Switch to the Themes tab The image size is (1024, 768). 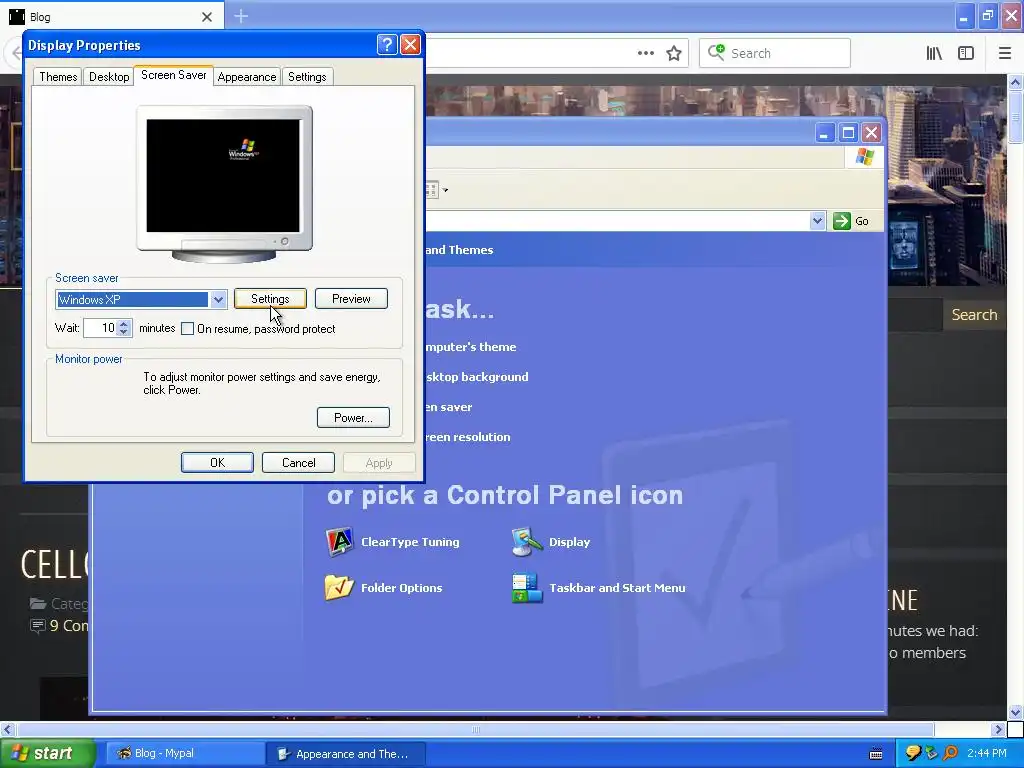58,77
